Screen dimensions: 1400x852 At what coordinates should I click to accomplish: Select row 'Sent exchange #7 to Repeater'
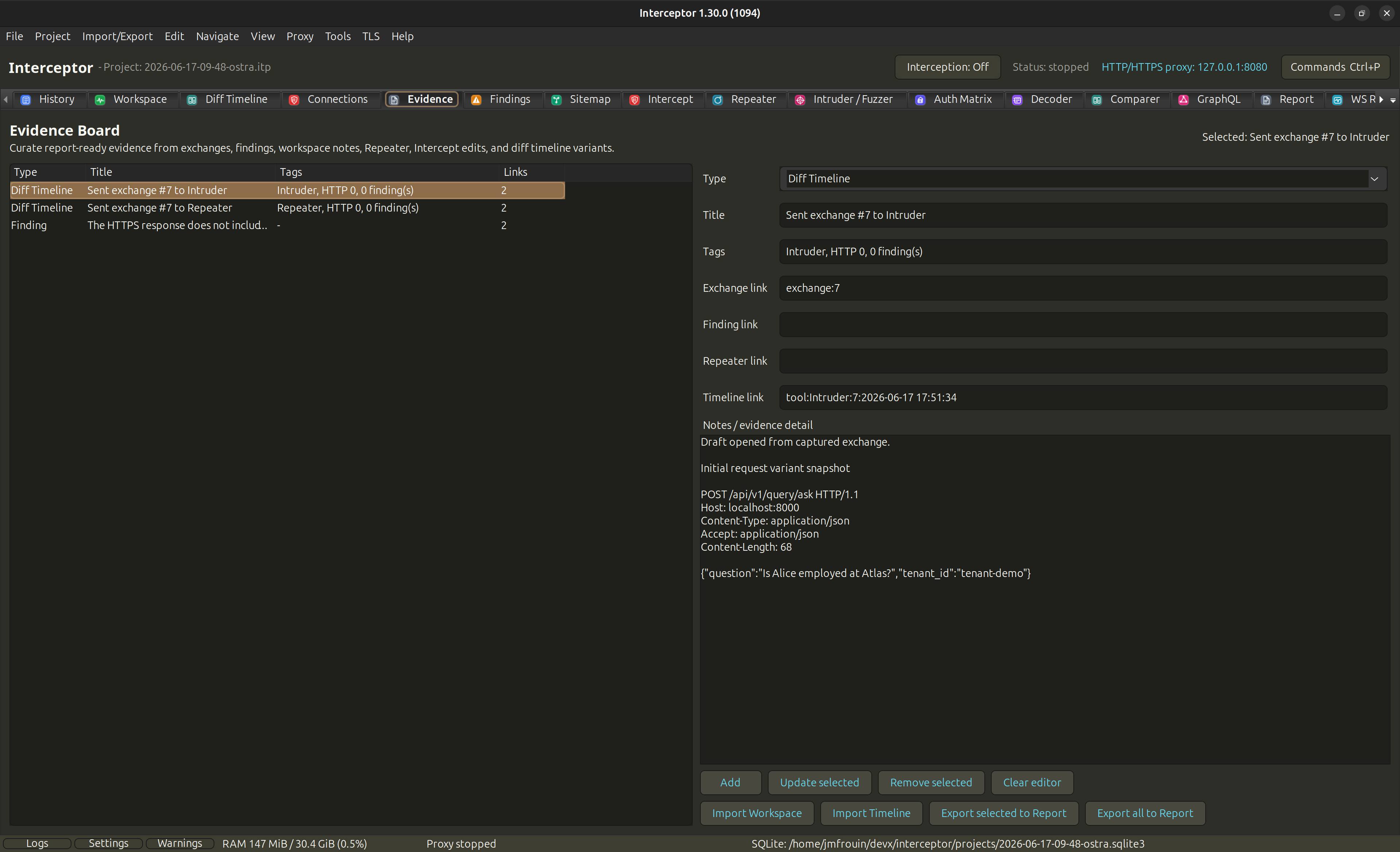[x=288, y=208]
